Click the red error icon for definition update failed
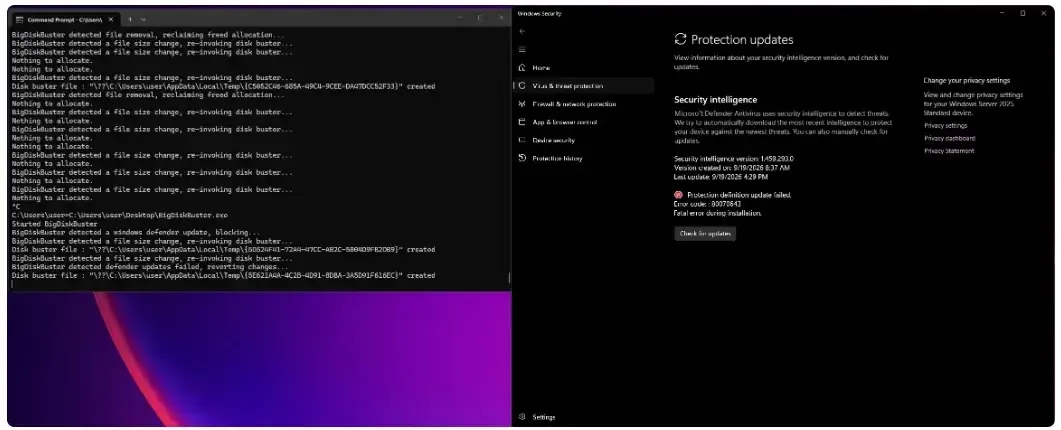The image size is (1061, 430). click(x=678, y=195)
